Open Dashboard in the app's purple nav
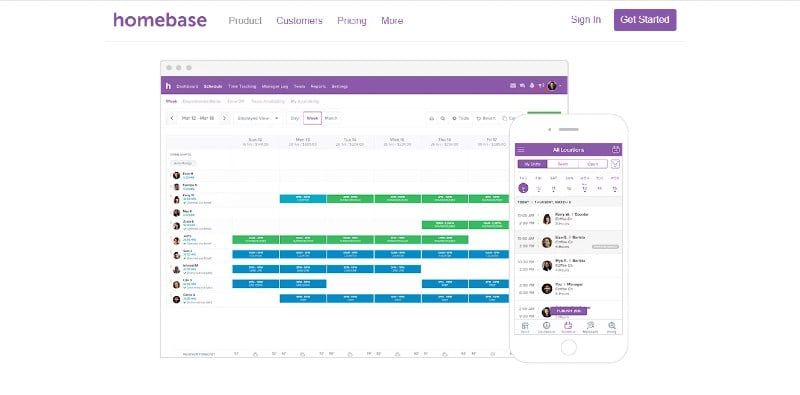The width and height of the screenshot is (800, 395). pos(187,86)
